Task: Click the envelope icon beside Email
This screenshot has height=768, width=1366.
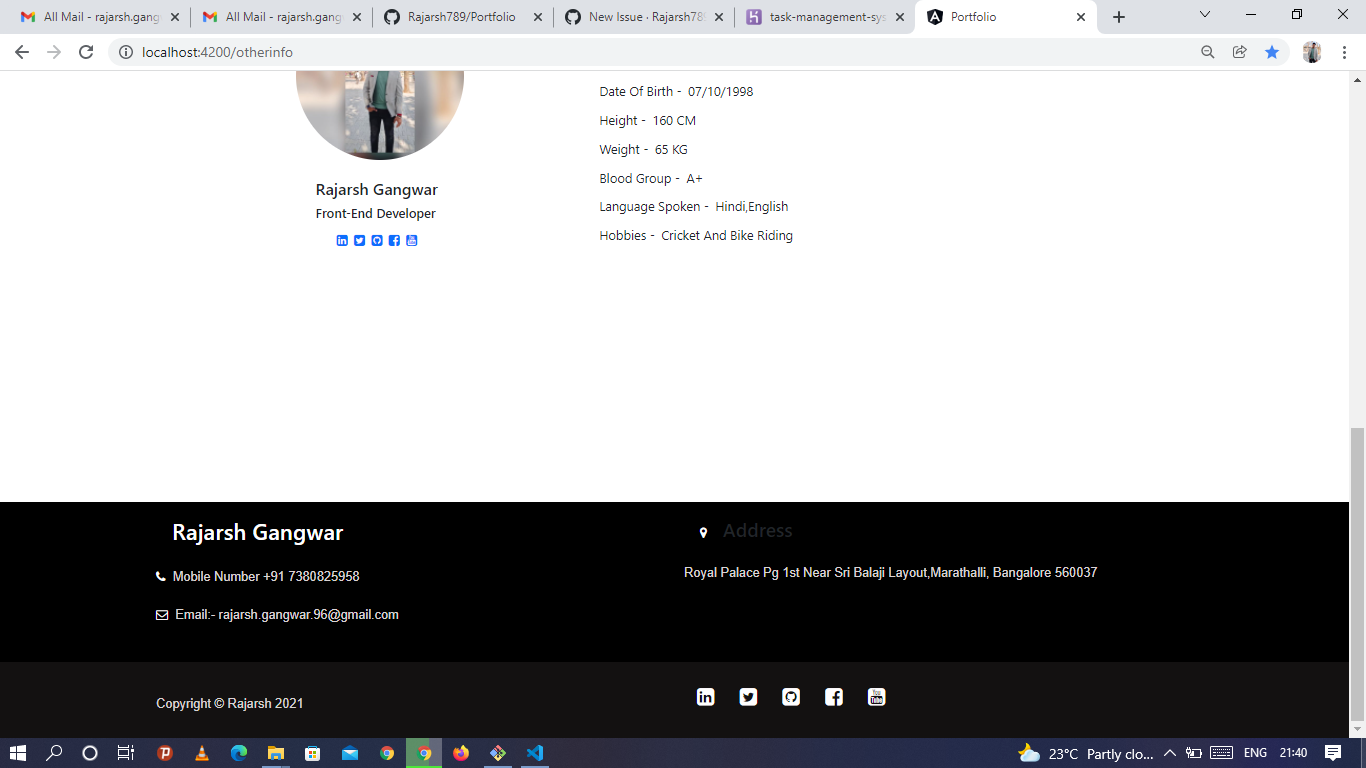Action: (x=162, y=615)
